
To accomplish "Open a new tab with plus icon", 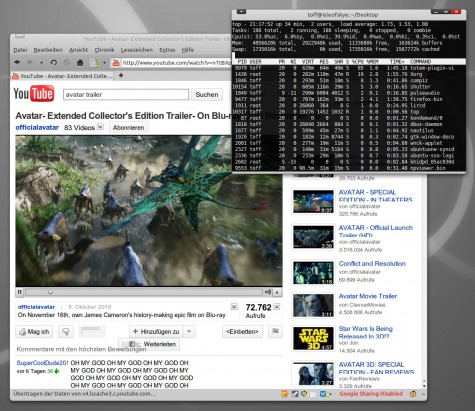I will (x=121, y=76).
